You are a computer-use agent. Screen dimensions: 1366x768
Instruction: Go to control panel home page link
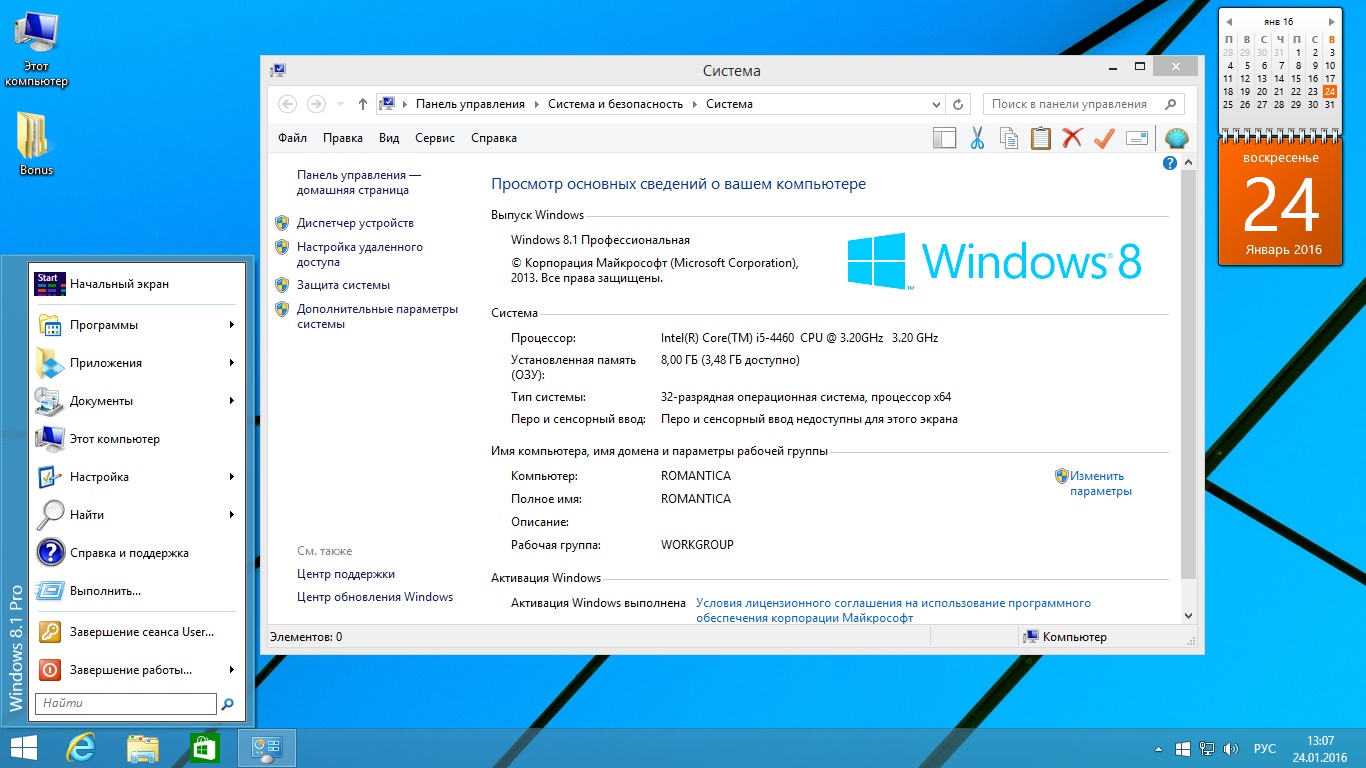click(x=359, y=182)
